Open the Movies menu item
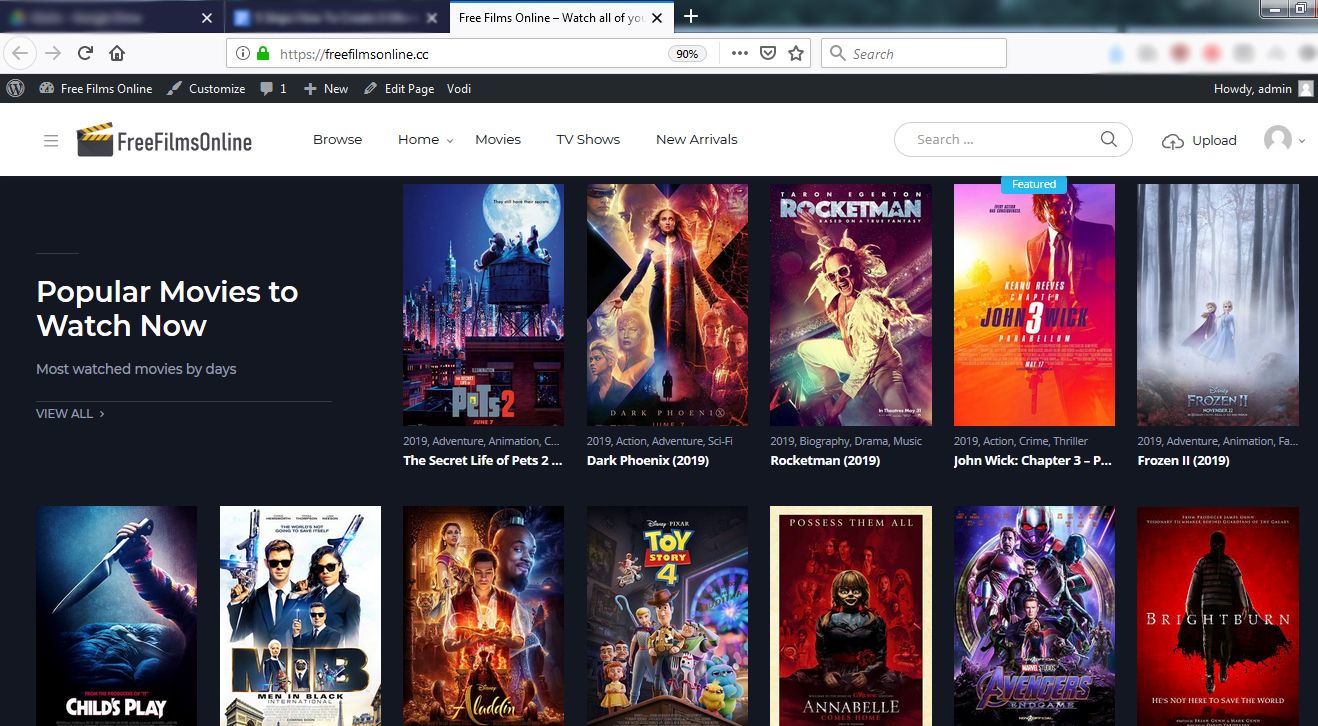The height and width of the screenshot is (726, 1318). [498, 139]
